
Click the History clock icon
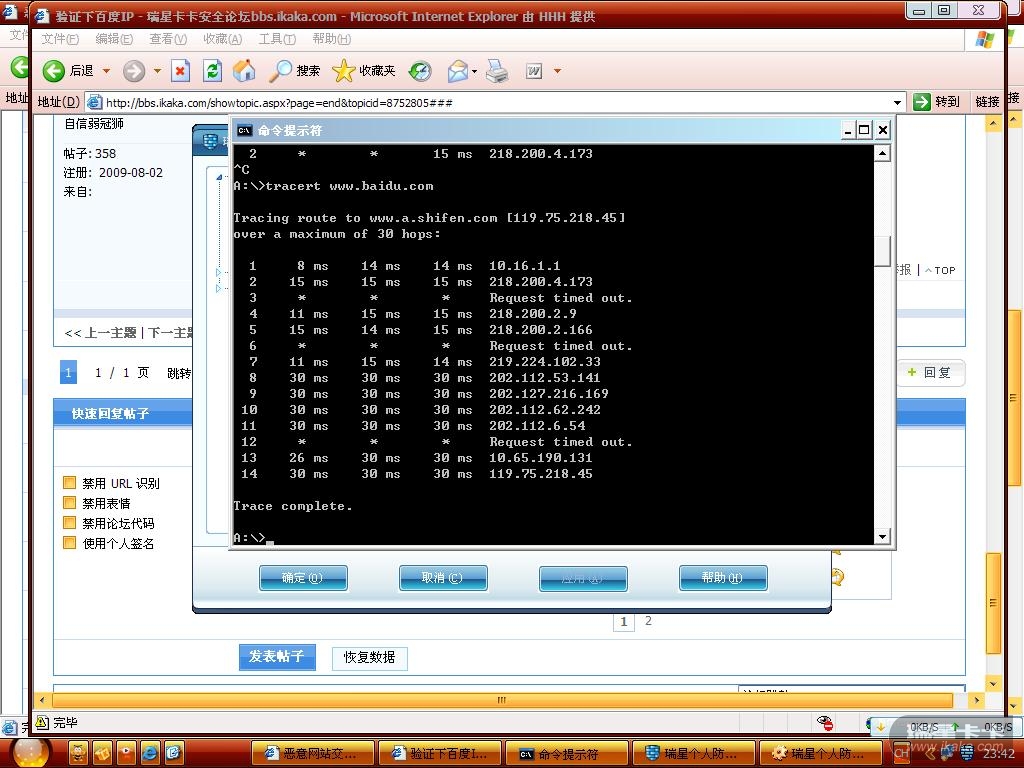[420, 70]
